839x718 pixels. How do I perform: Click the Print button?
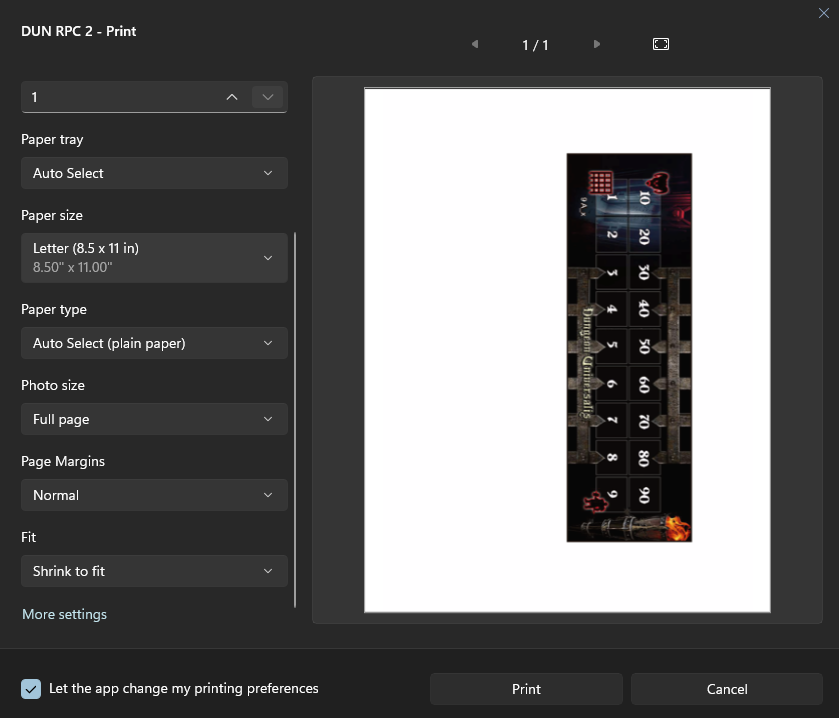(x=526, y=689)
